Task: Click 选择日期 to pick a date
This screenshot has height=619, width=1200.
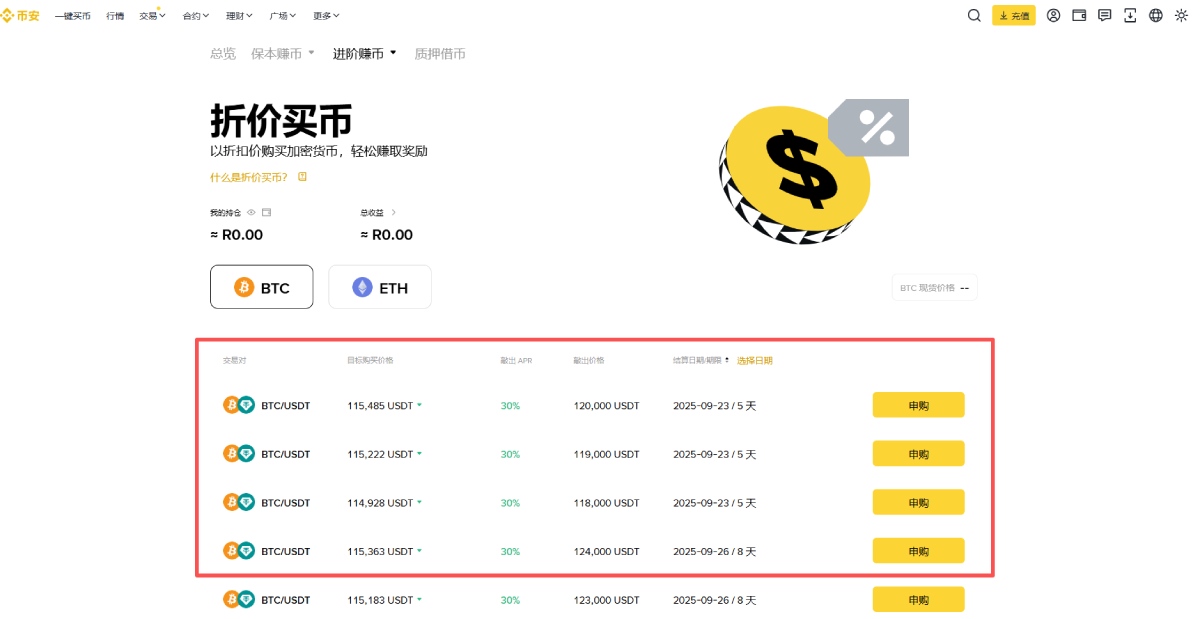Action: pyautogui.click(x=755, y=360)
